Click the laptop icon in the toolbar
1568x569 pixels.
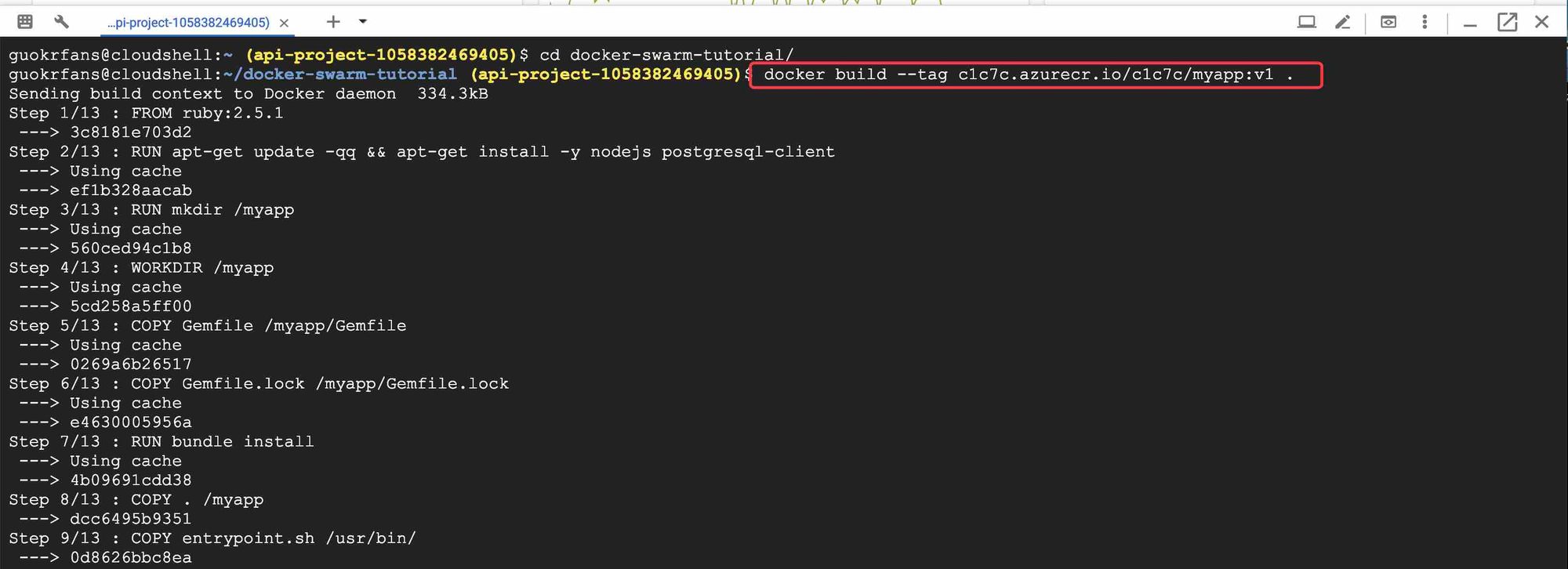click(1306, 22)
